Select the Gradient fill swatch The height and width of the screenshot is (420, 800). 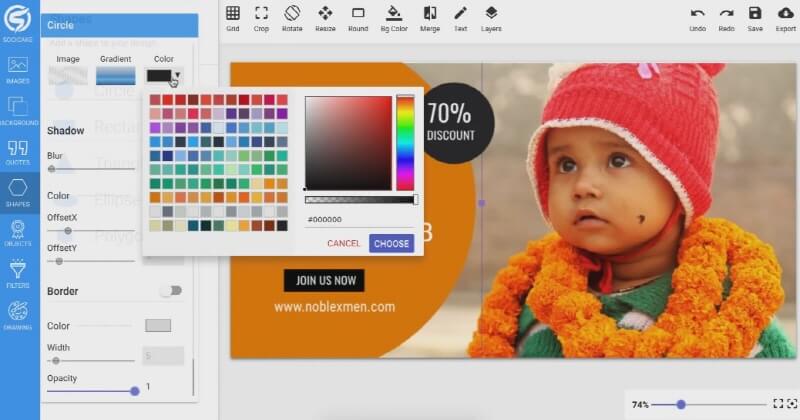(116, 76)
